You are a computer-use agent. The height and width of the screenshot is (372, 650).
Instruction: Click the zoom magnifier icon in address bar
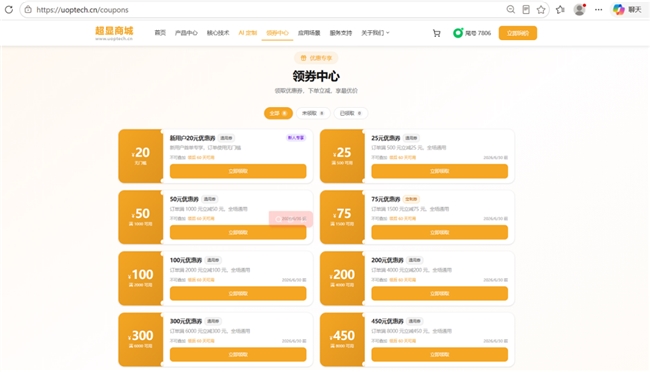click(511, 10)
